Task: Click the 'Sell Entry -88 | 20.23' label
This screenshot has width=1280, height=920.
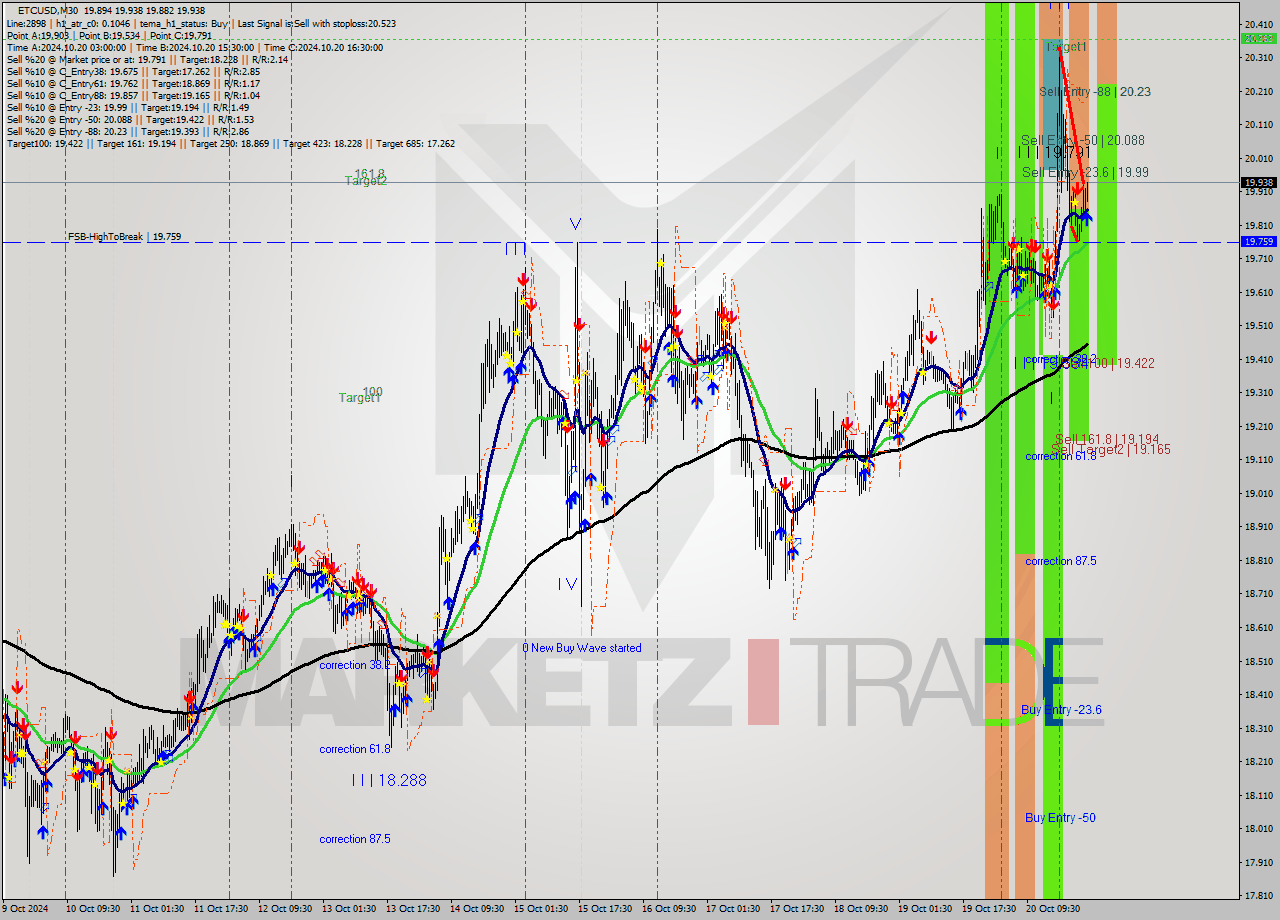Action: (x=1095, y=92)
